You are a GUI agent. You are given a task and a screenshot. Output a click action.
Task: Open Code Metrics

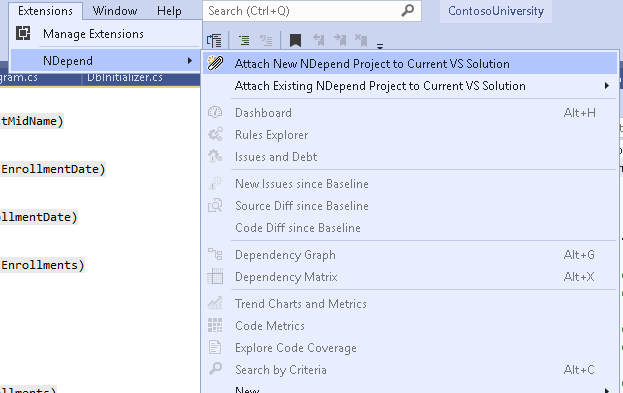point(410,326)
